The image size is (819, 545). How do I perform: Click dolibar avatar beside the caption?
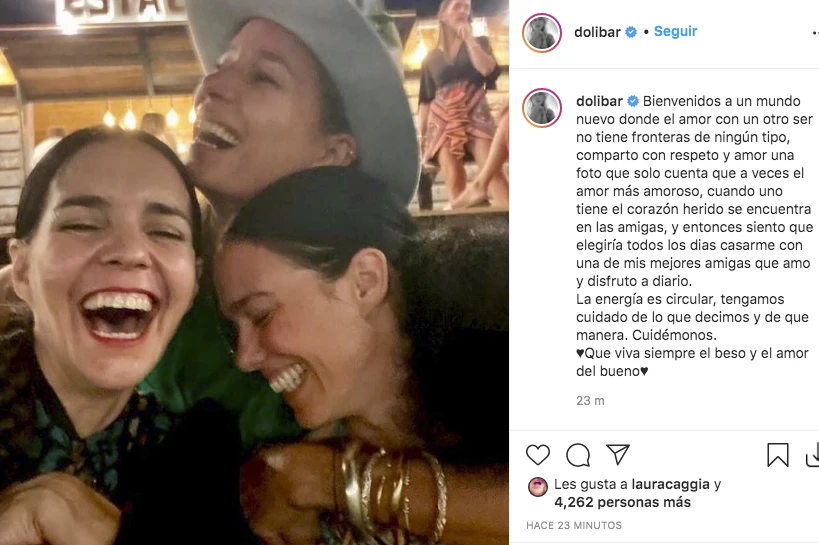click(x=542, y=107)
